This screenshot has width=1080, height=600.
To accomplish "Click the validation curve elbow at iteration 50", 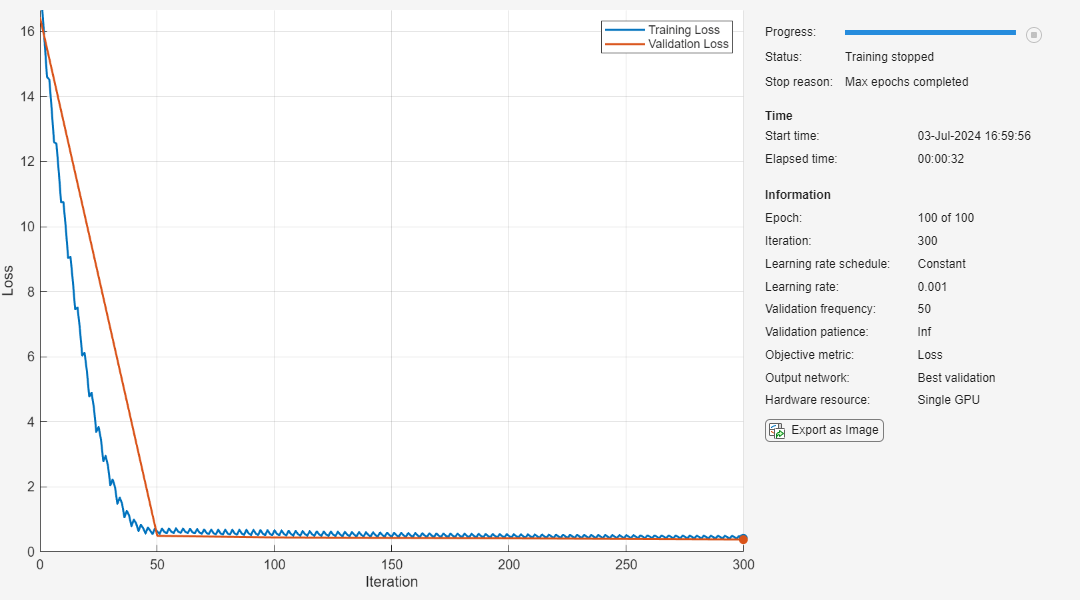I will coord(157,535).
